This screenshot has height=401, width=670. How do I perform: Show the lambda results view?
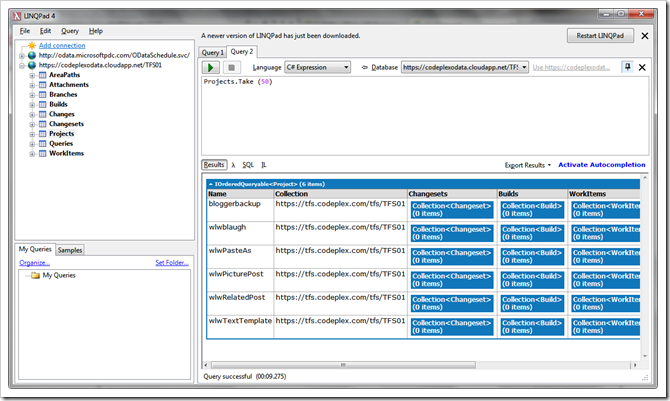click(233, 165)
